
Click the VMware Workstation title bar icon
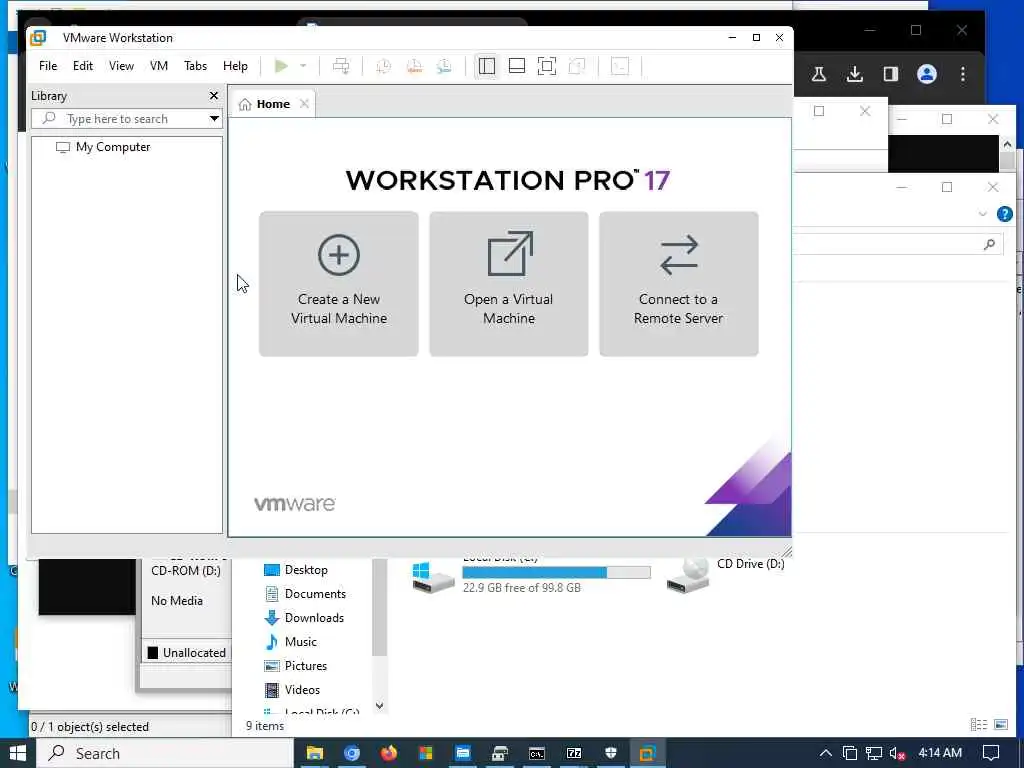pyautogui.click(x=39, y=38)
